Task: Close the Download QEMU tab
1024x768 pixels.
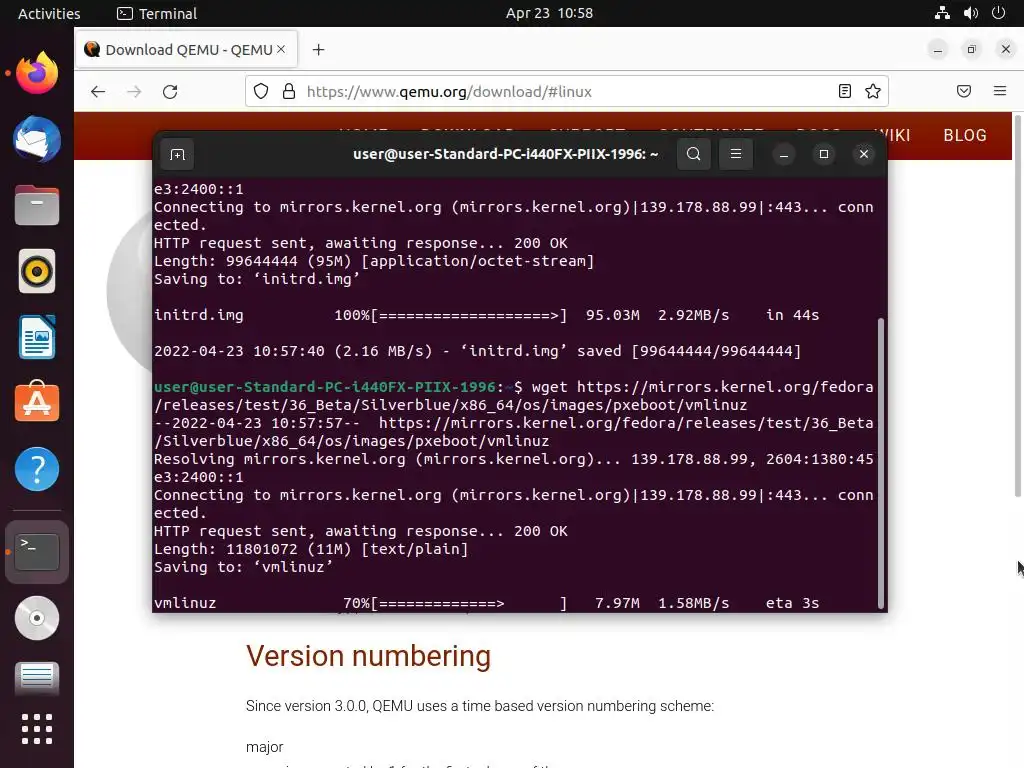Action: pos(281,50)
